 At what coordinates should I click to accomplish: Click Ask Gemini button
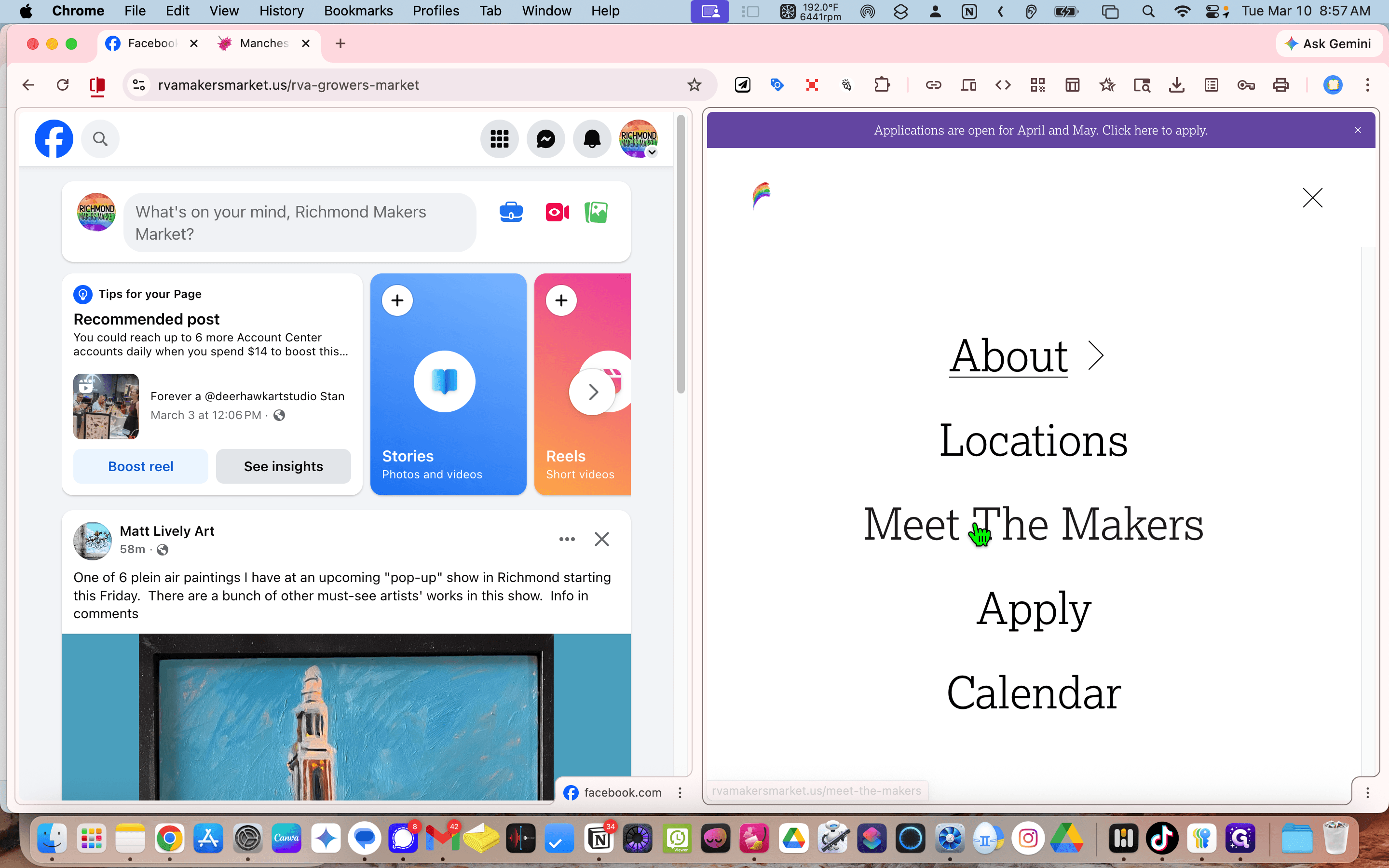(1328, 43)
